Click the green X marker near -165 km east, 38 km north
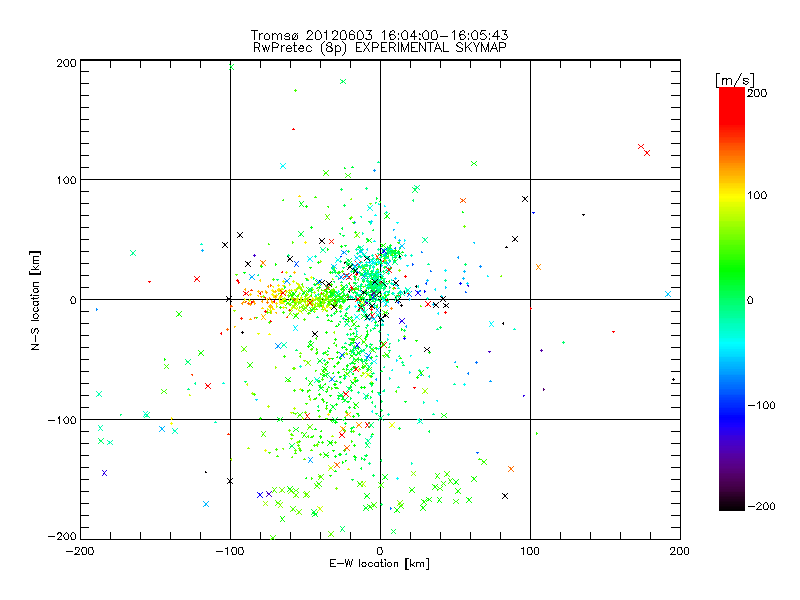 (133, 253)
